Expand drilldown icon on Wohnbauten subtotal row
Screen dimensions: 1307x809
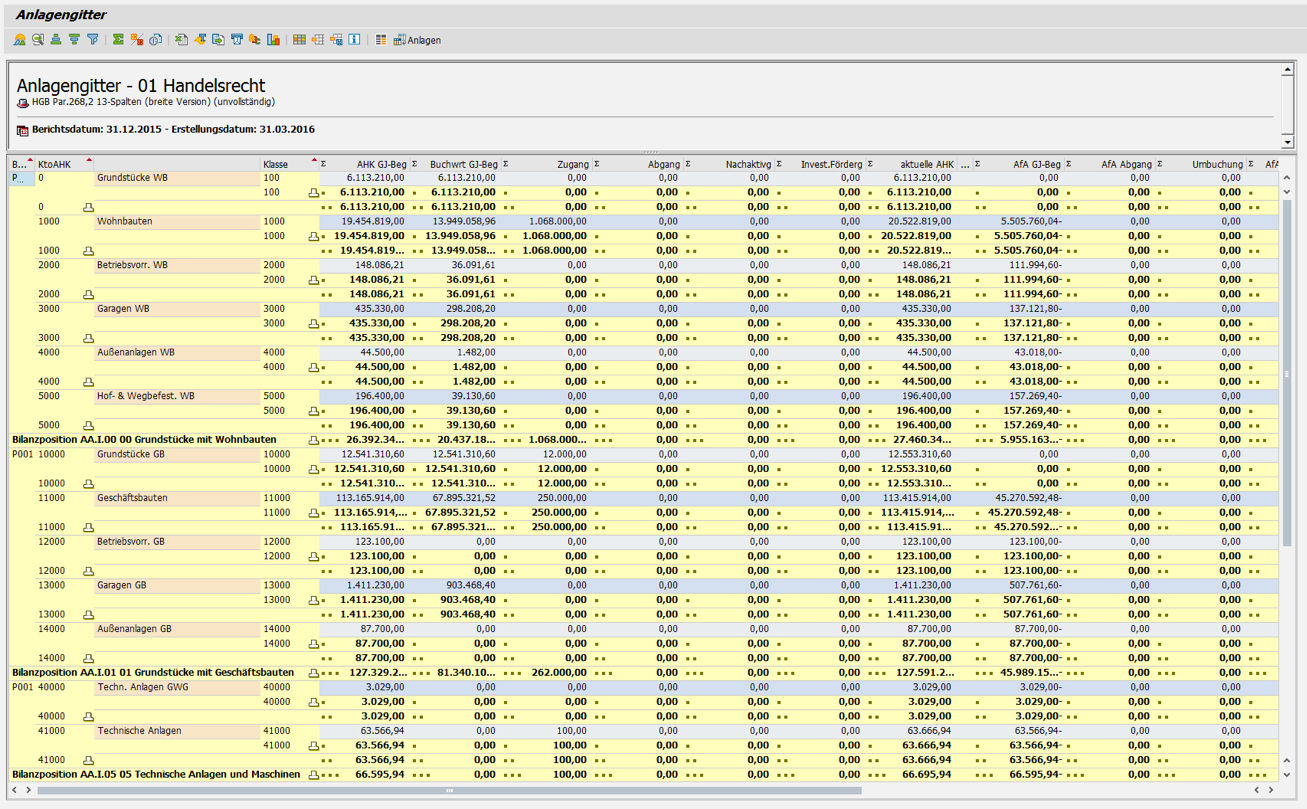(313, 235)
